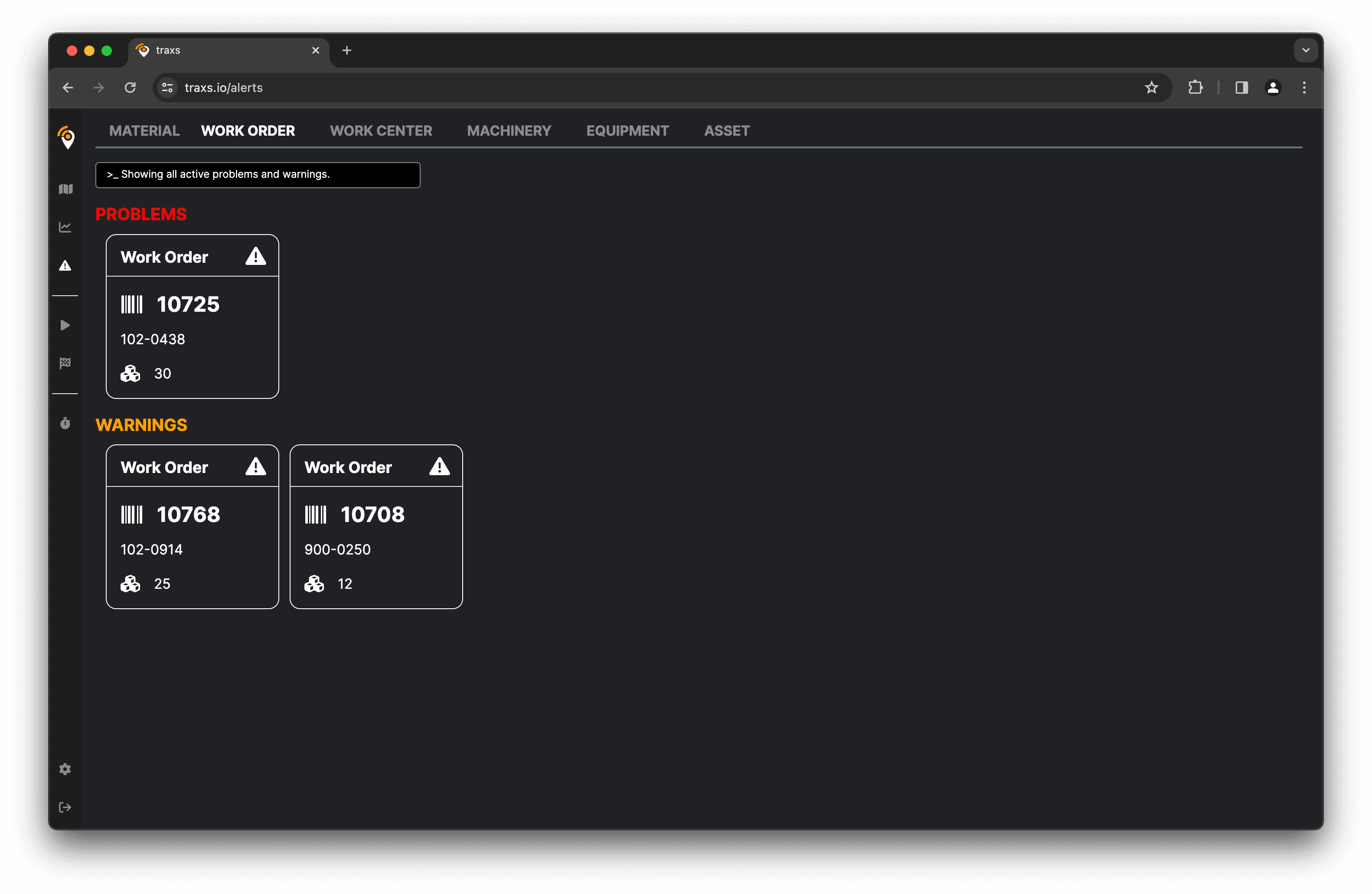Click the command bar showing active problems
Image resolution: width=1372 pixels, height=894 pixels.
tap(258, 175)
